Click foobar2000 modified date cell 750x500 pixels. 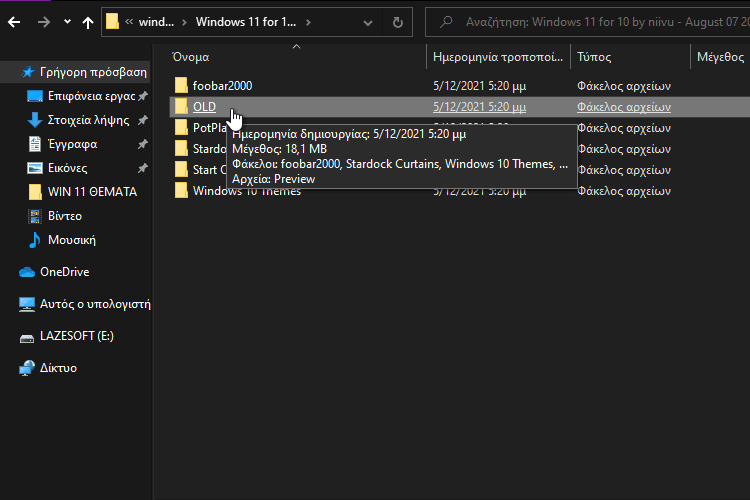(x=479, y=86)
